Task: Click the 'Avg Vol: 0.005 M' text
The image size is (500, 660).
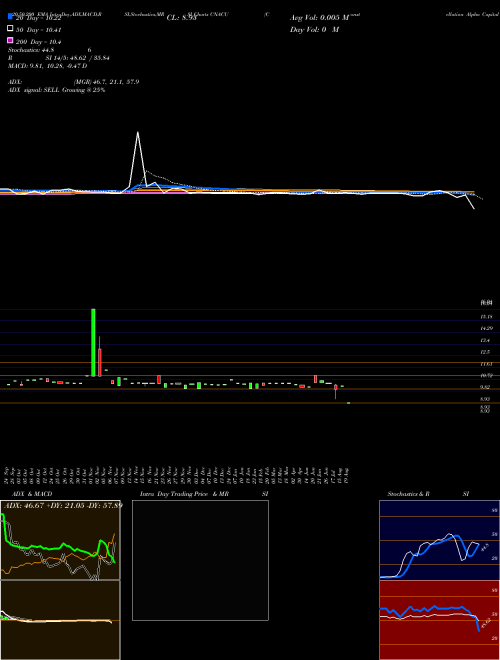Action: [x=320, y=18]
